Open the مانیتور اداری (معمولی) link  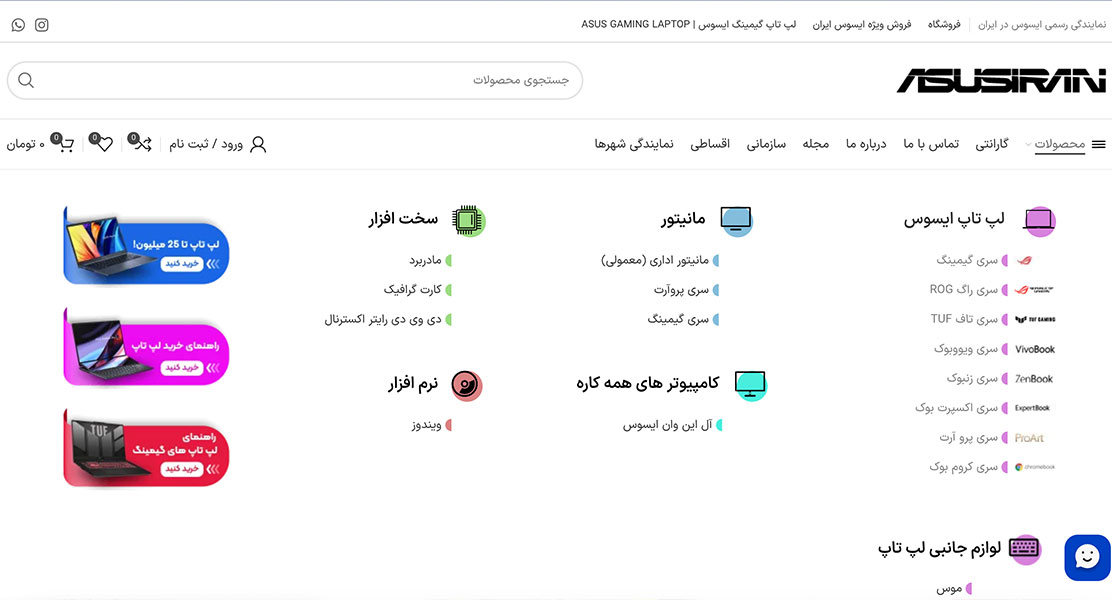[655, 260]
